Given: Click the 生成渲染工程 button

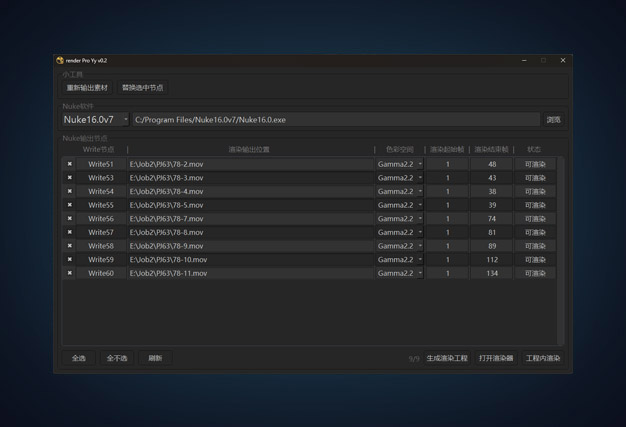Looking at the screenshot, I should click(x=447, y=358).
